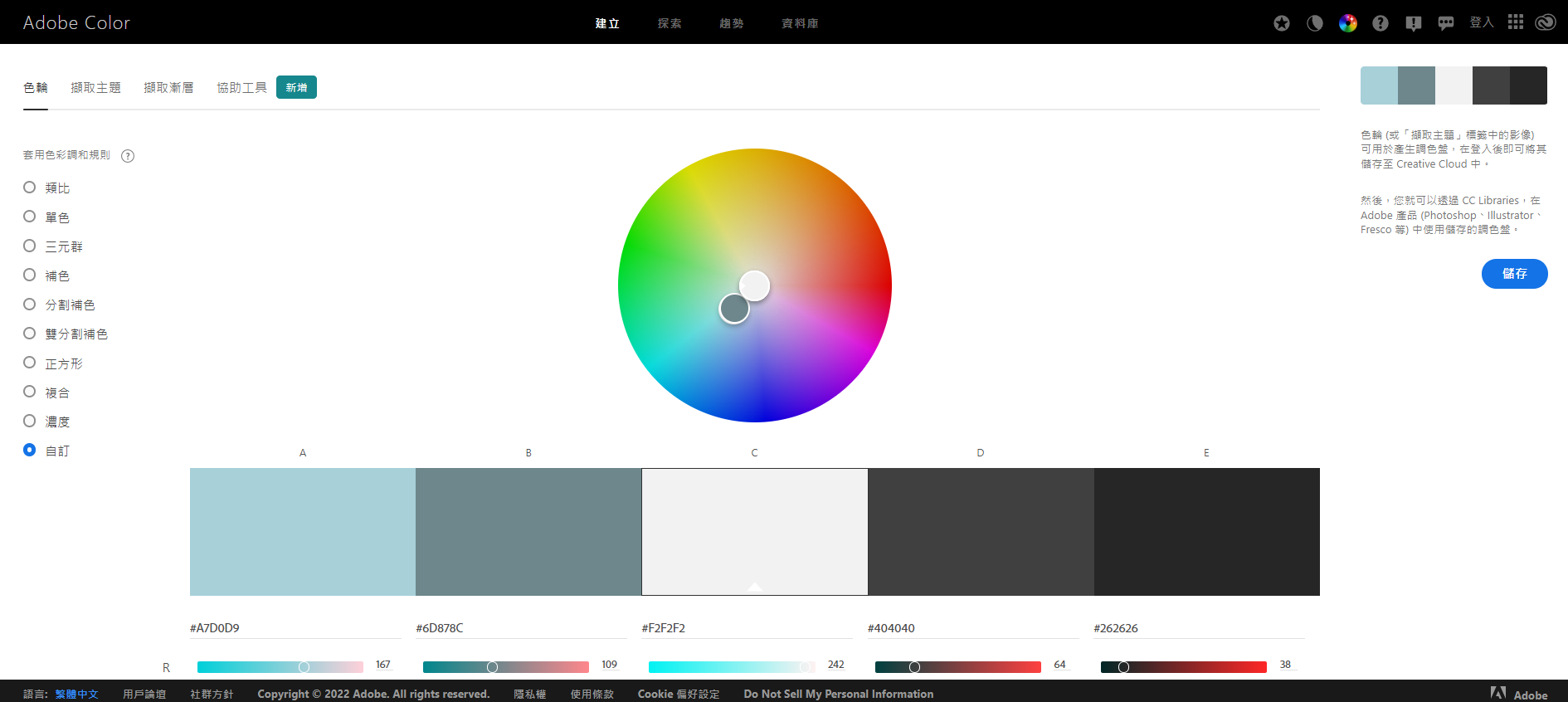Click the #6D878C hex field
The height and width of the screenshot is (702, 1568).
click(x=521, y=628)
